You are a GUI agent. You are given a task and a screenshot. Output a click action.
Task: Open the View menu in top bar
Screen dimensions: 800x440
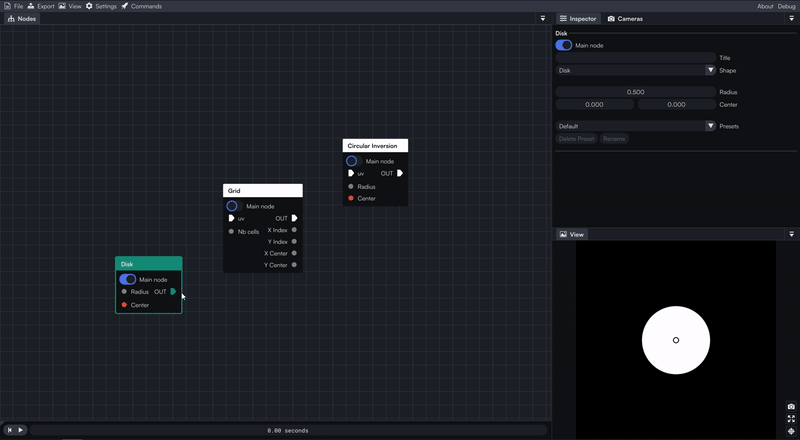click(x=70, y=6)
